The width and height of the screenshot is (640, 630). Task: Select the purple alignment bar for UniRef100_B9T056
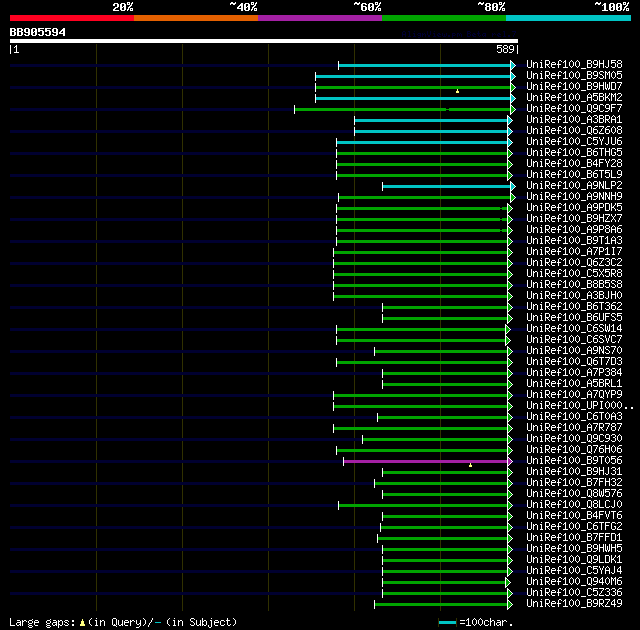point(426,461)
